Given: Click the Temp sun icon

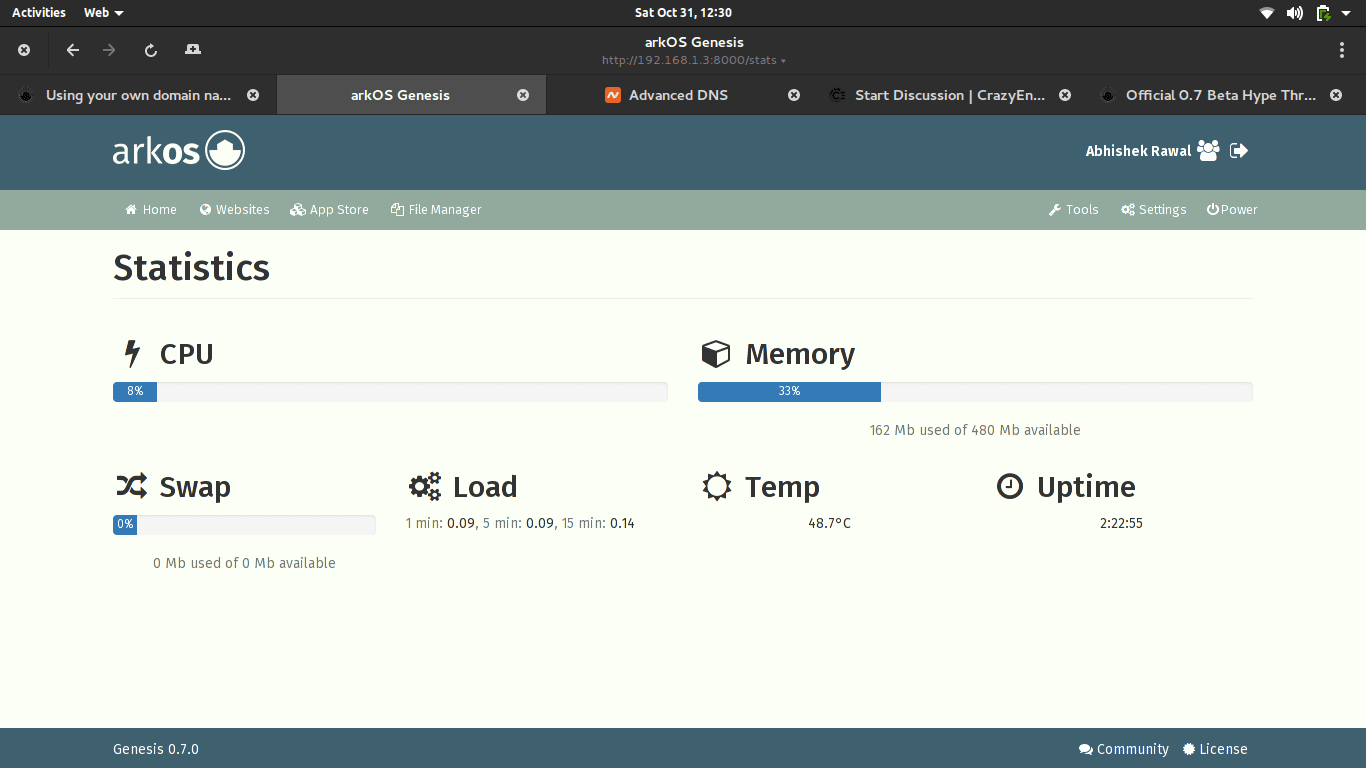Looking at the screenshot, I should (717, 487).
